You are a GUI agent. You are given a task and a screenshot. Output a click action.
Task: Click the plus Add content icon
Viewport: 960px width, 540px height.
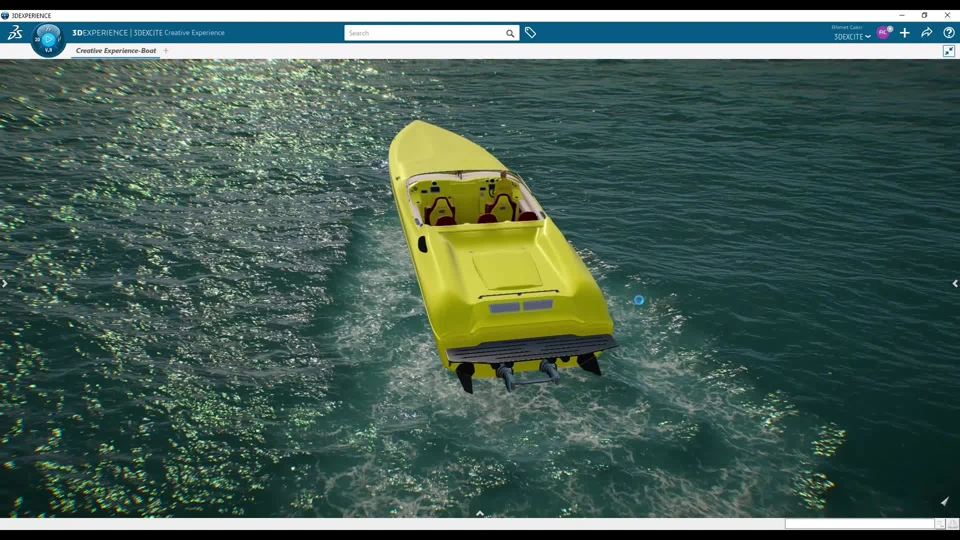tap(905, 33)
